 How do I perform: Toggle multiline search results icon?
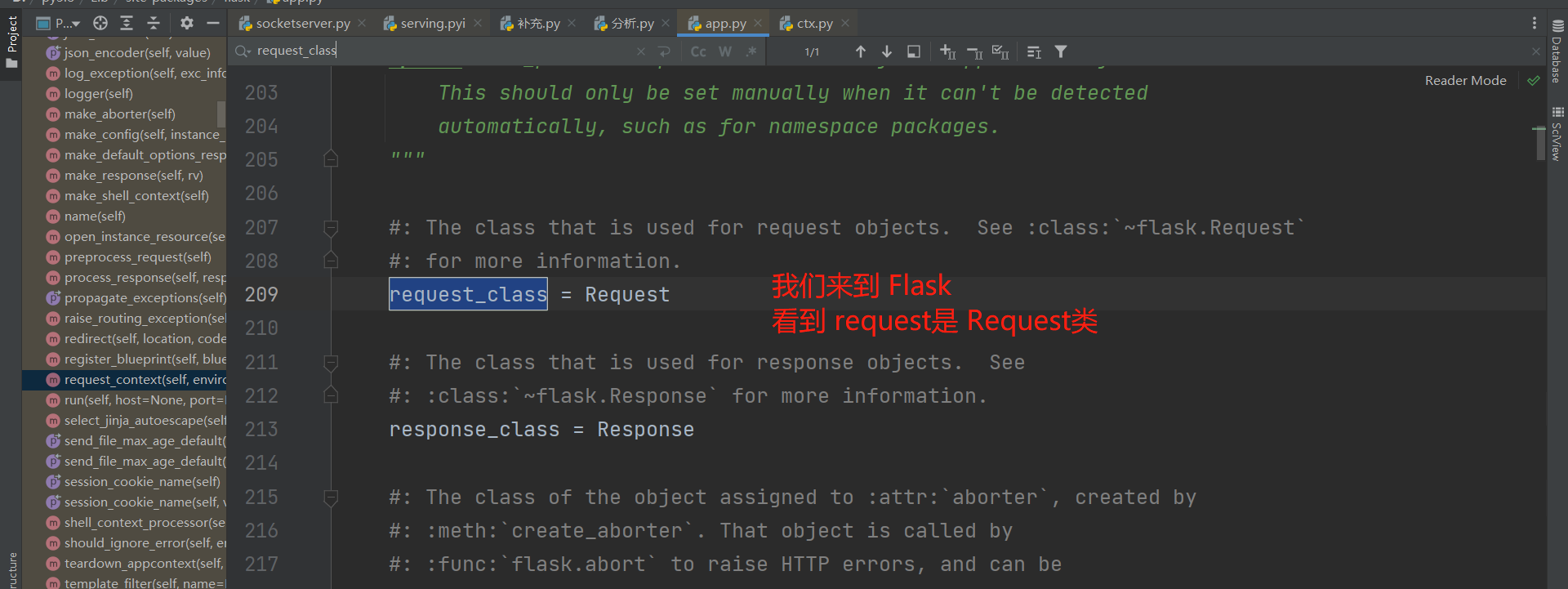click(x=1034, y=51)
